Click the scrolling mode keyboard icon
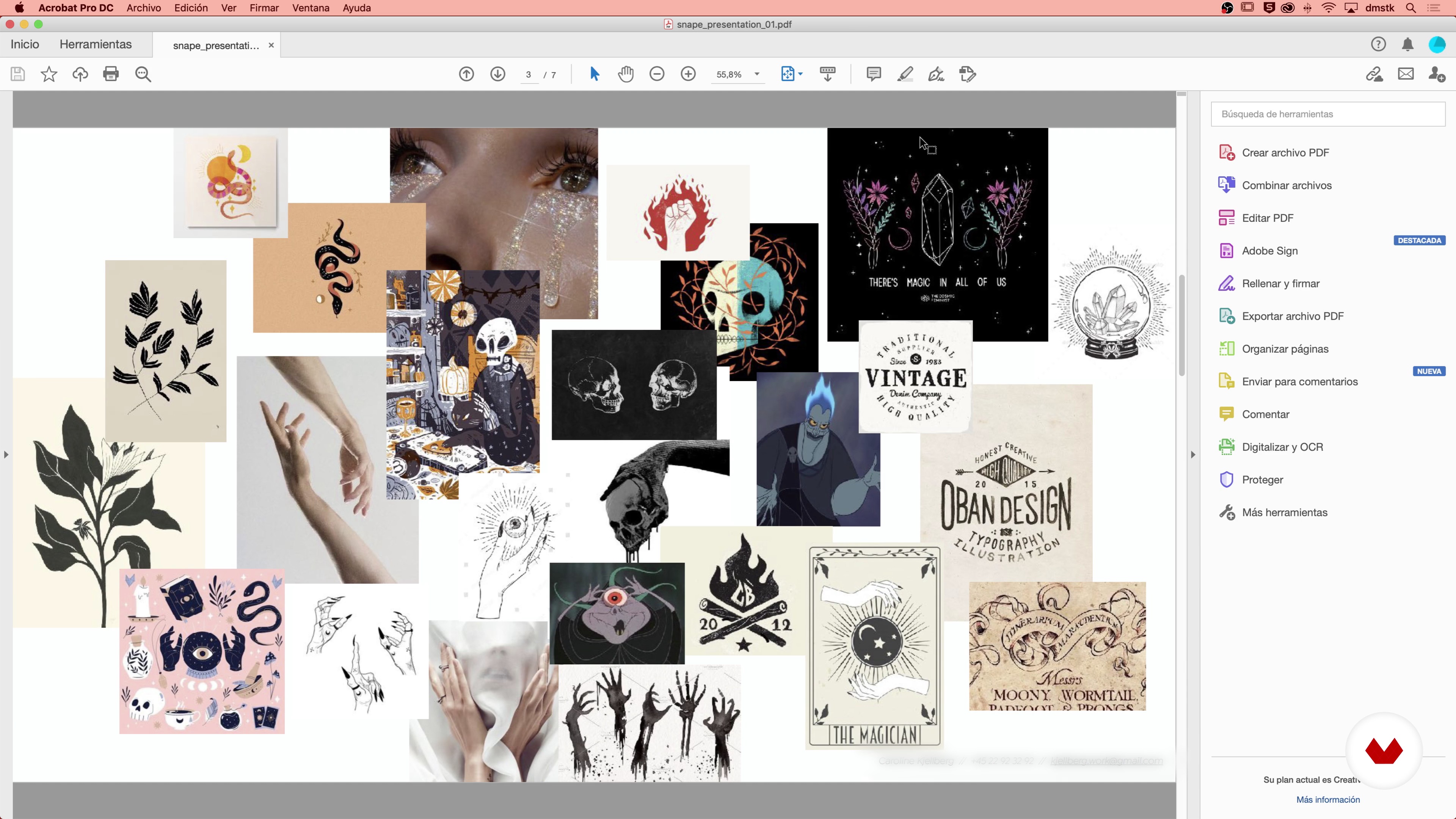 pyautogui.click(x=827, y=74)
